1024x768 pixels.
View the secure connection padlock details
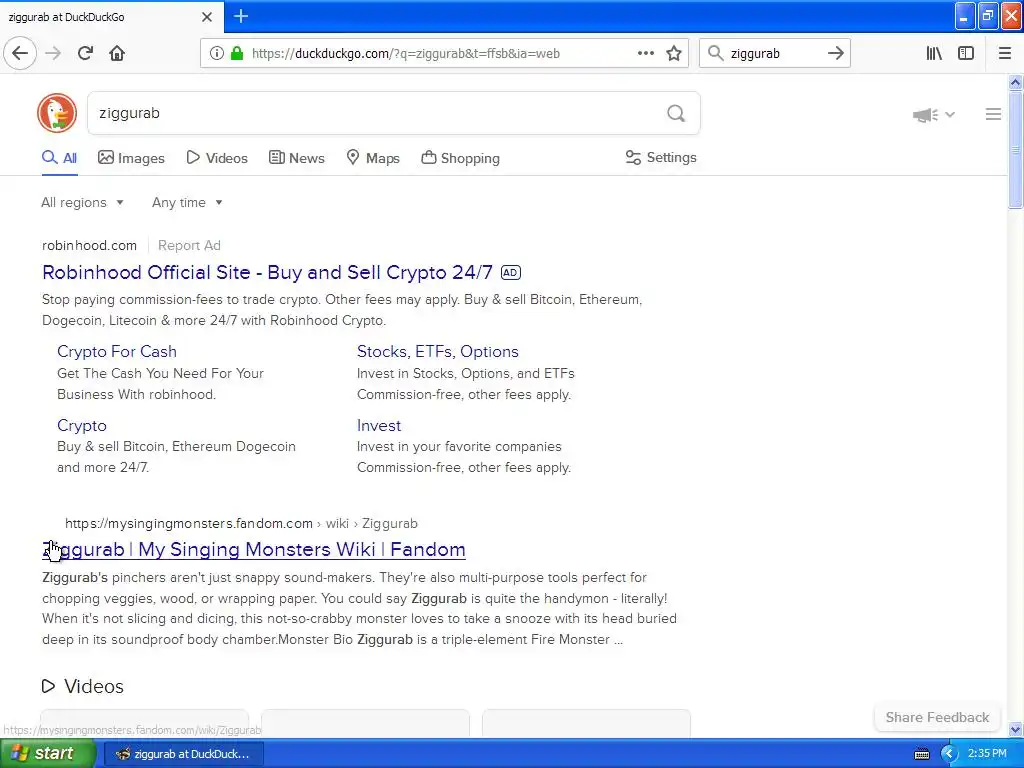236,53
